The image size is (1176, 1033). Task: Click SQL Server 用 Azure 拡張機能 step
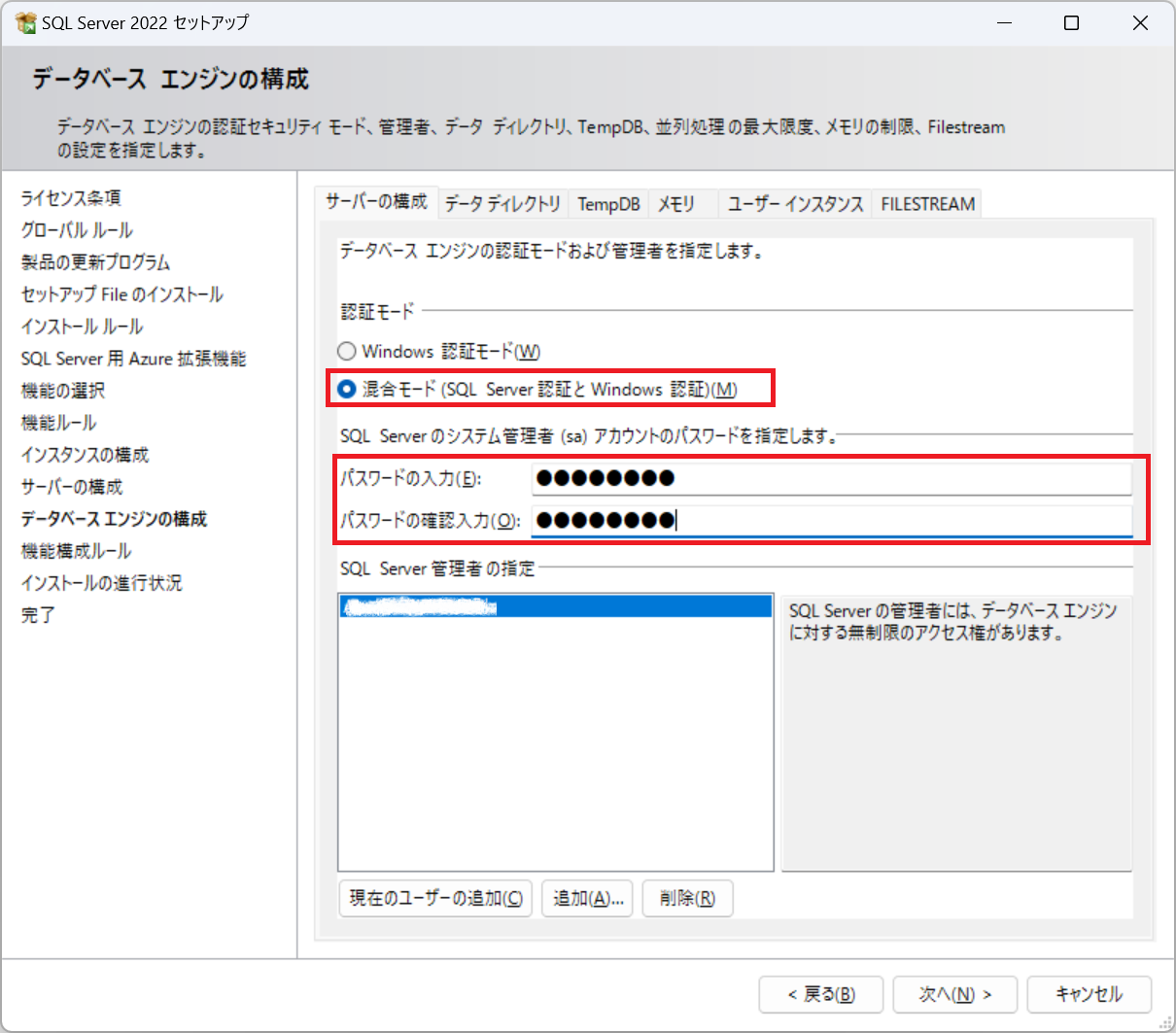[133, 359]
